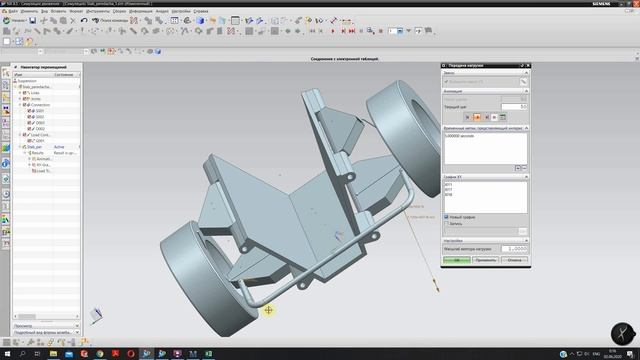Toggle the Joints checkbox in navigator

[x=24, y=99]
